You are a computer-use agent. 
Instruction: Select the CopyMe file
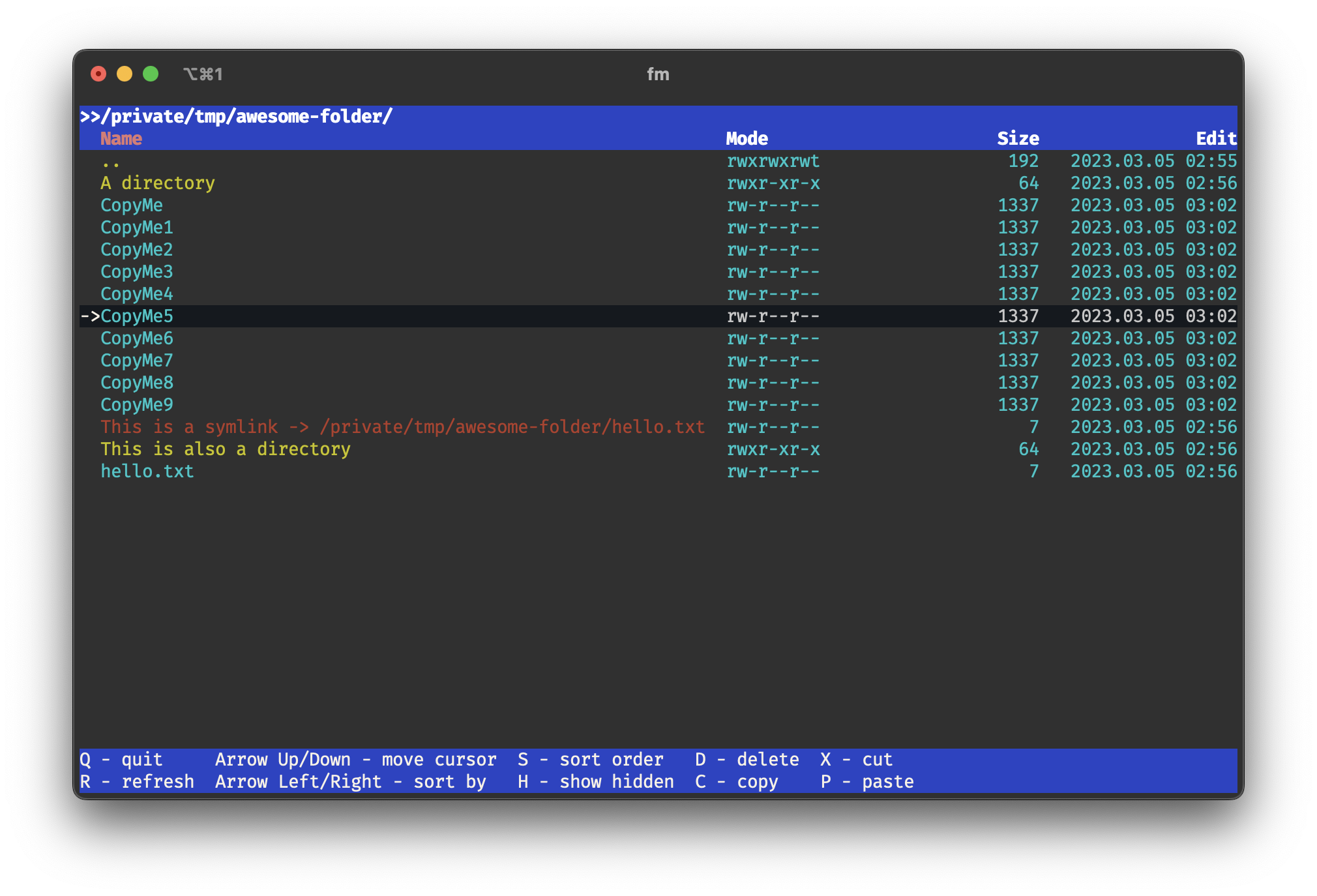point(132,205)
